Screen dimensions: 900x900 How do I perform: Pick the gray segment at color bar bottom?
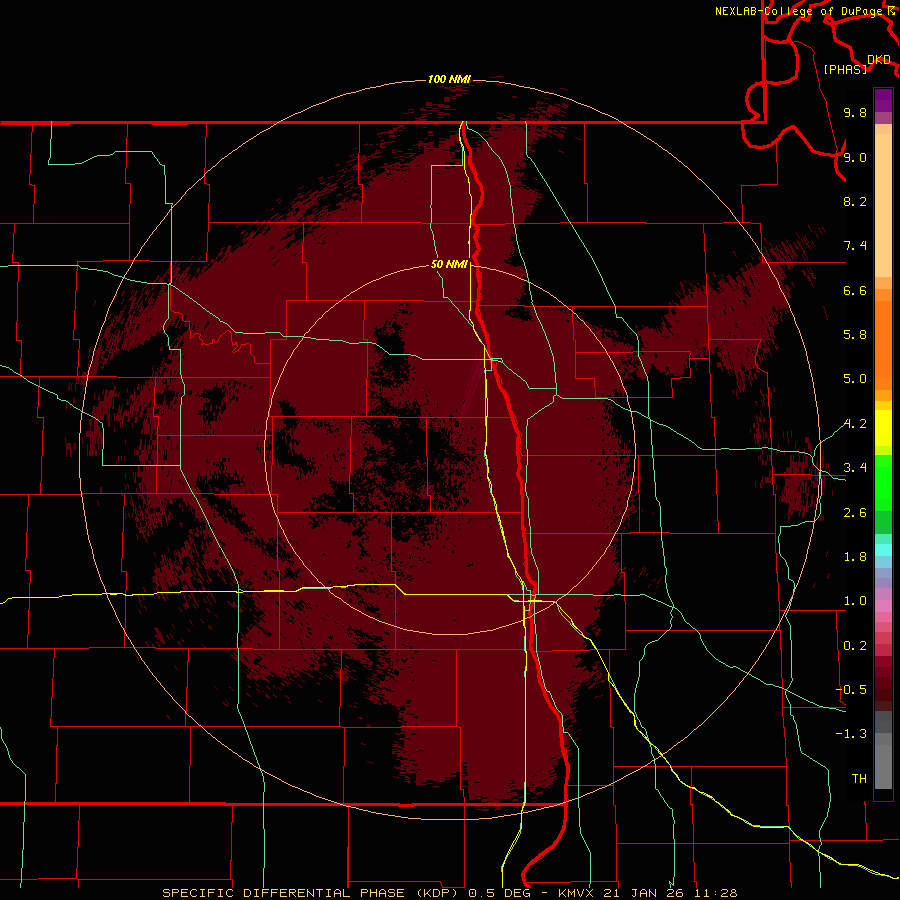(883, 766)
